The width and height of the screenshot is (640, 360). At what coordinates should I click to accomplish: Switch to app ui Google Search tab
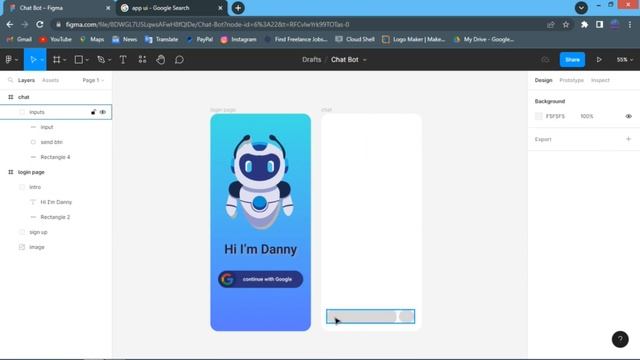coord(171,8)
